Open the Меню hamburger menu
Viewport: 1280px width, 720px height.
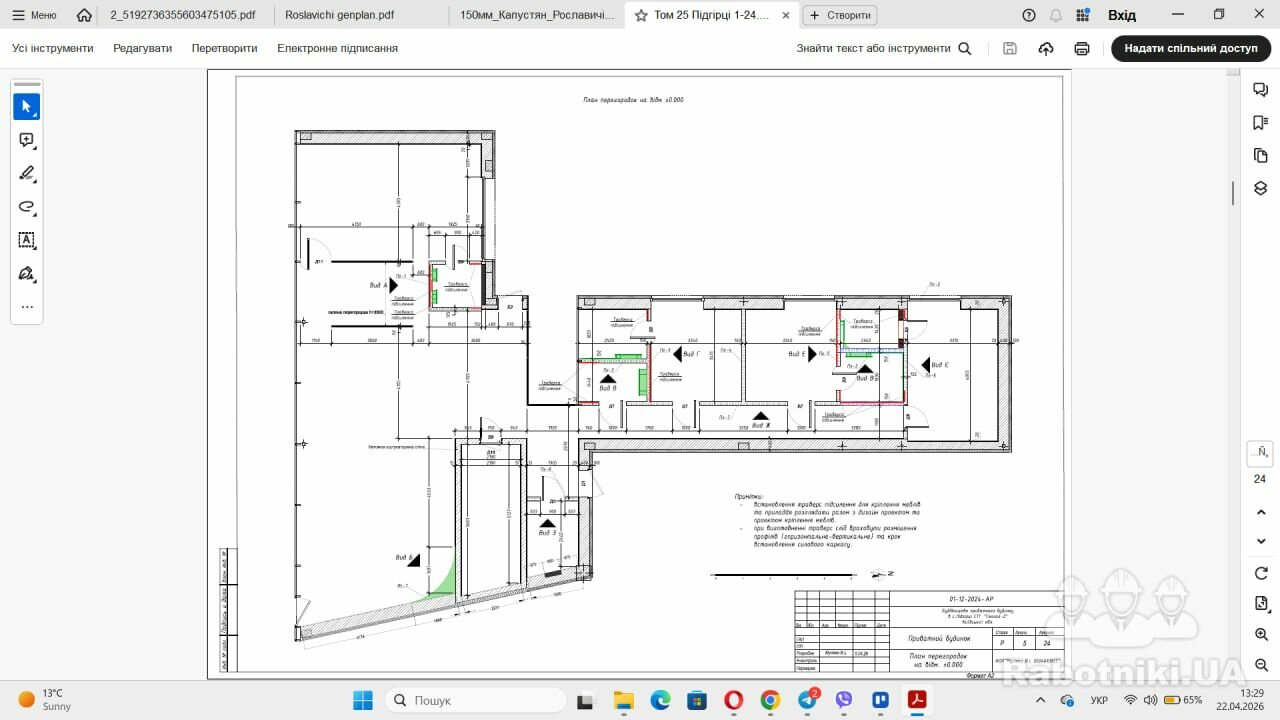tap(35, 15)
